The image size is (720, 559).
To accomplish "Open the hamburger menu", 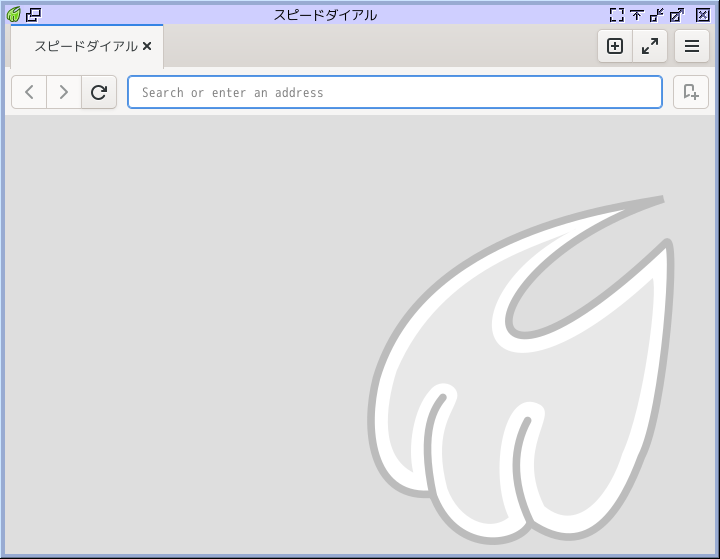I will 692,46.
